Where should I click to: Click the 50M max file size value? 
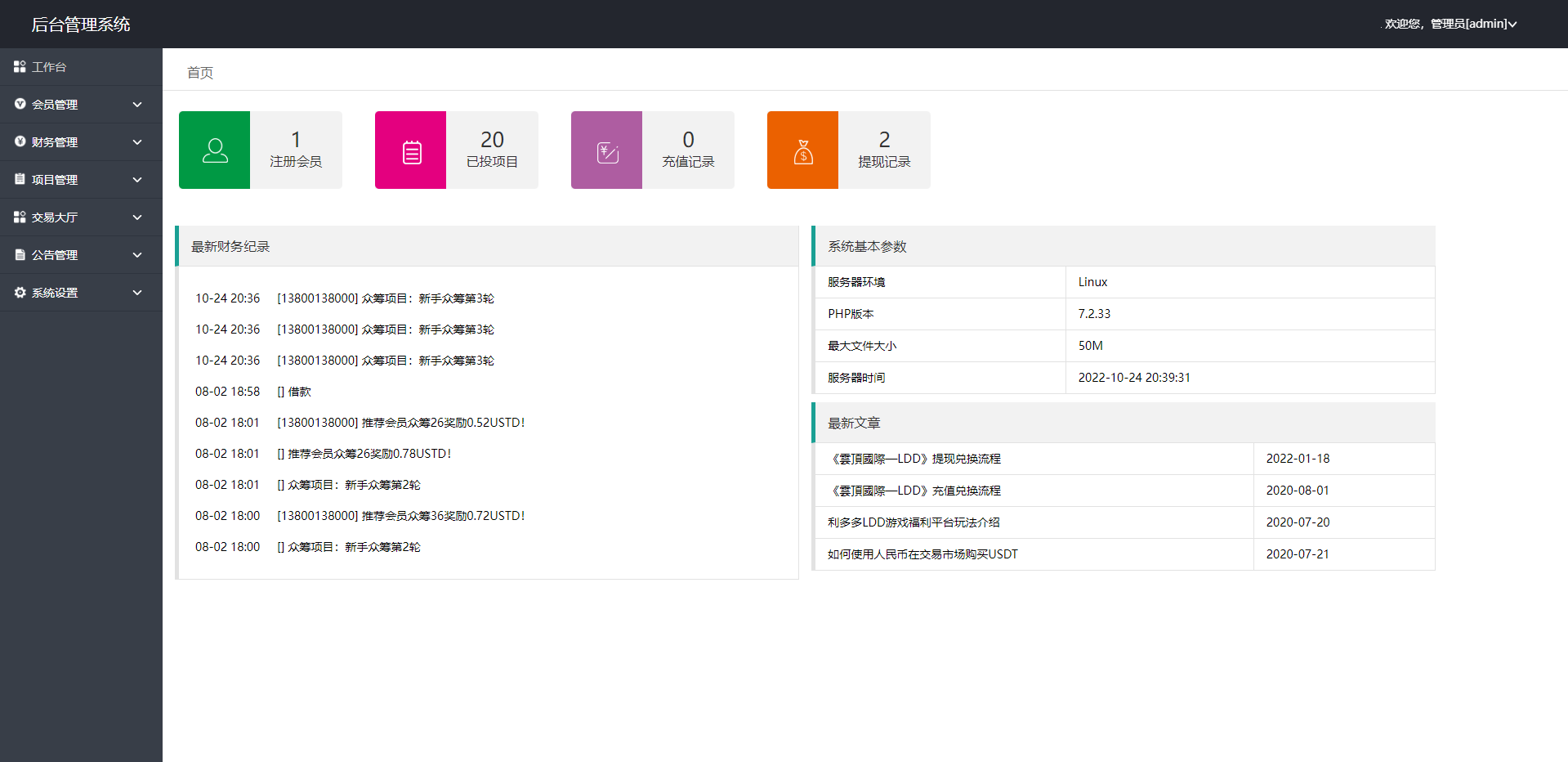coord(1090,346)
